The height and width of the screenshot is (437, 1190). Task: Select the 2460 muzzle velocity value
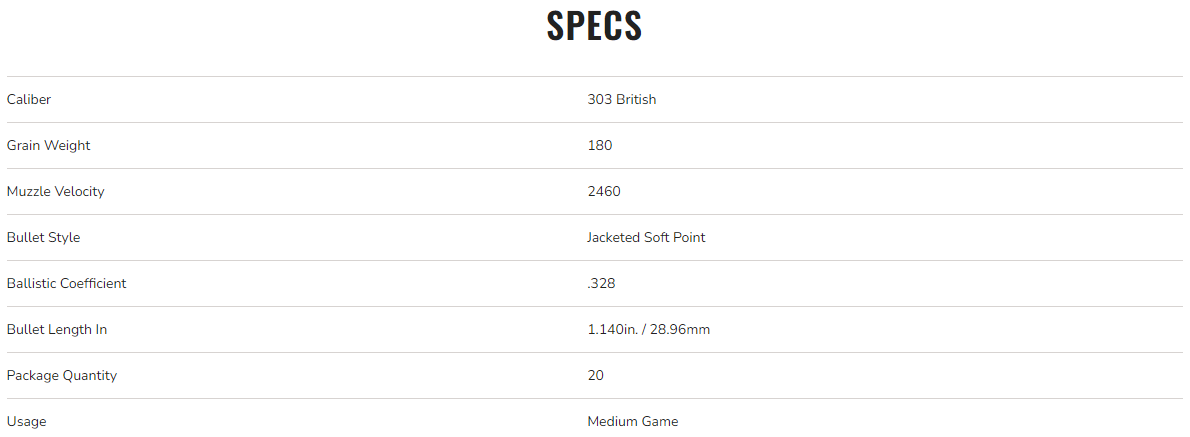pyautogui.click(x=604, y=191)
